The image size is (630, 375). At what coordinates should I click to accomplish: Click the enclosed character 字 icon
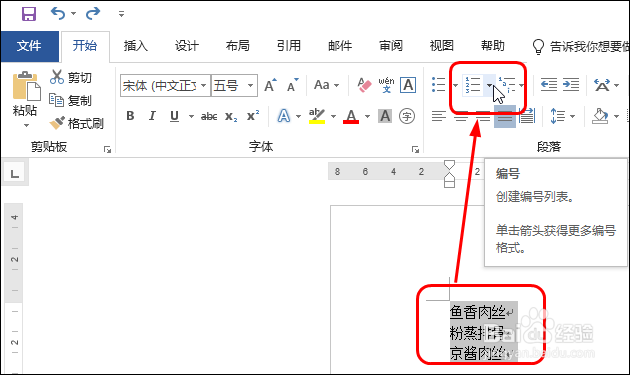click(x=407, y=116)
